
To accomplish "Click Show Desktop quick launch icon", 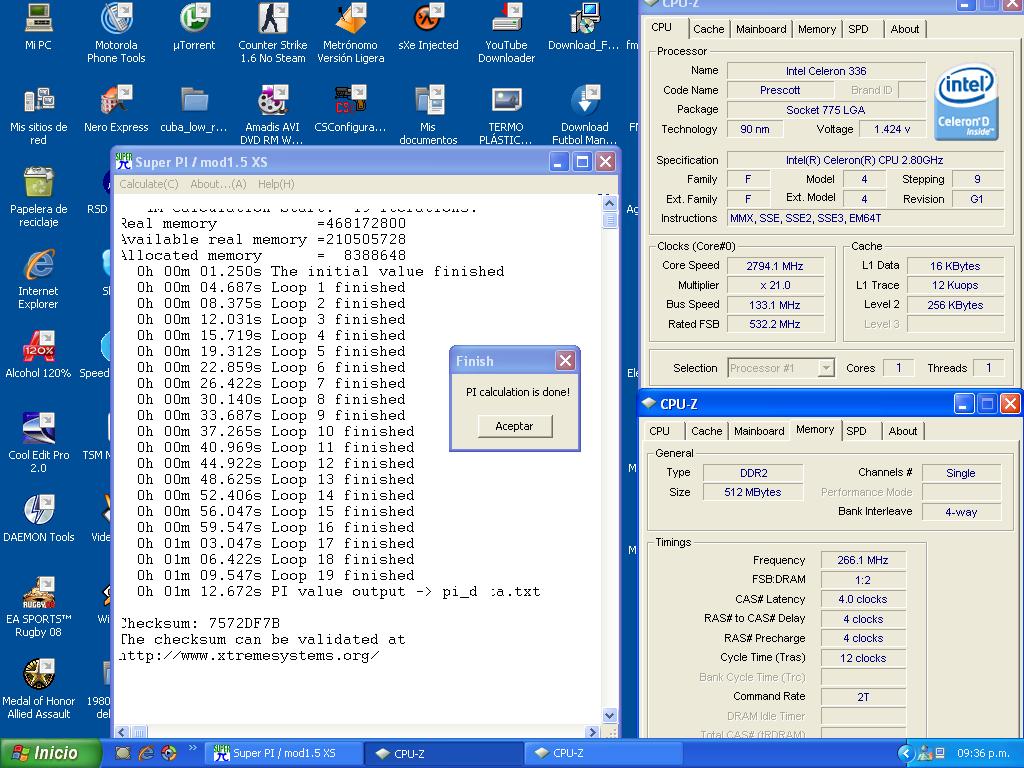I will pyautogui.click(x=123, y=753).
